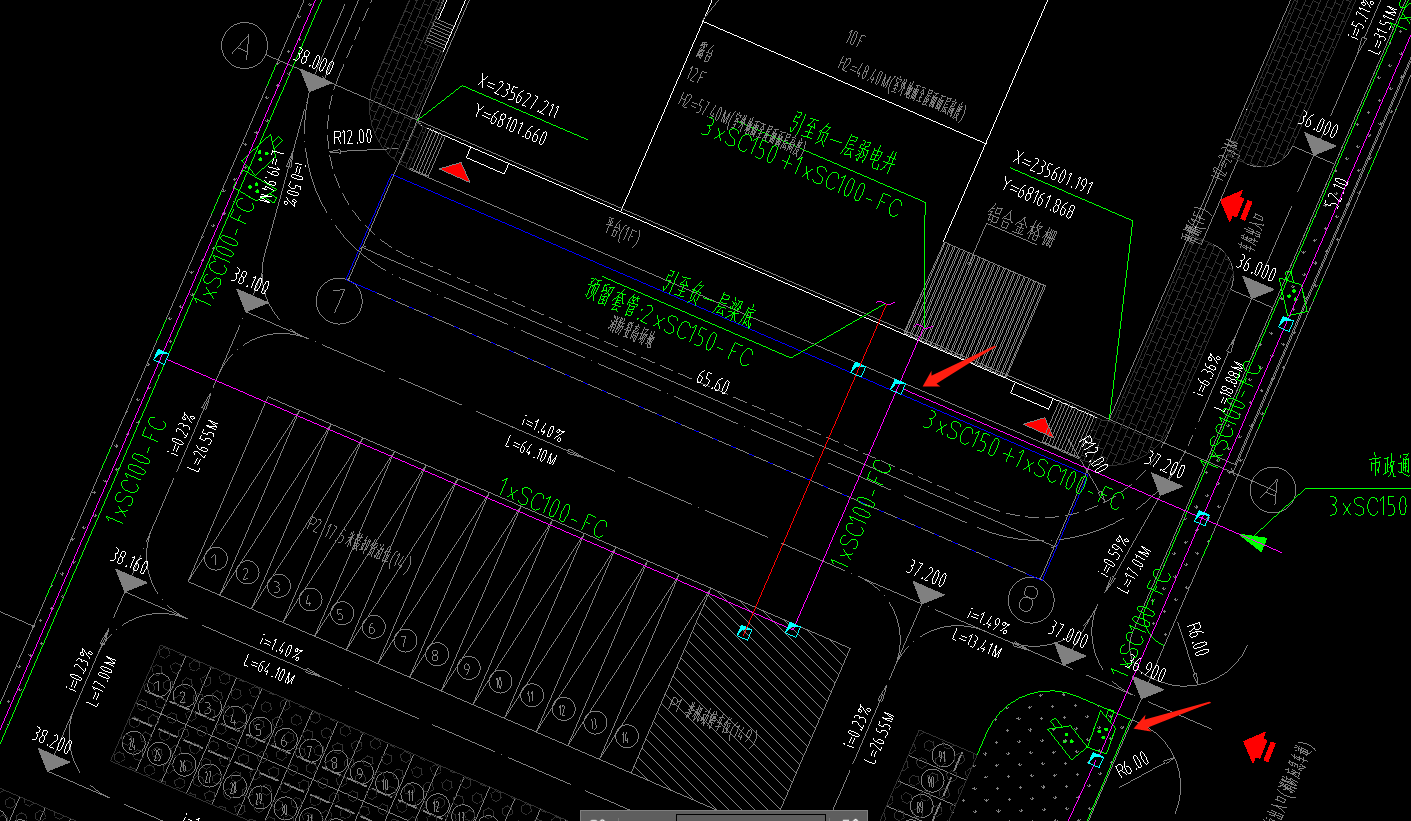This screenshot has width=1411, height=821.
Task: Pick cyan square where the red line crosses the blue line
Action: [857, 369]
